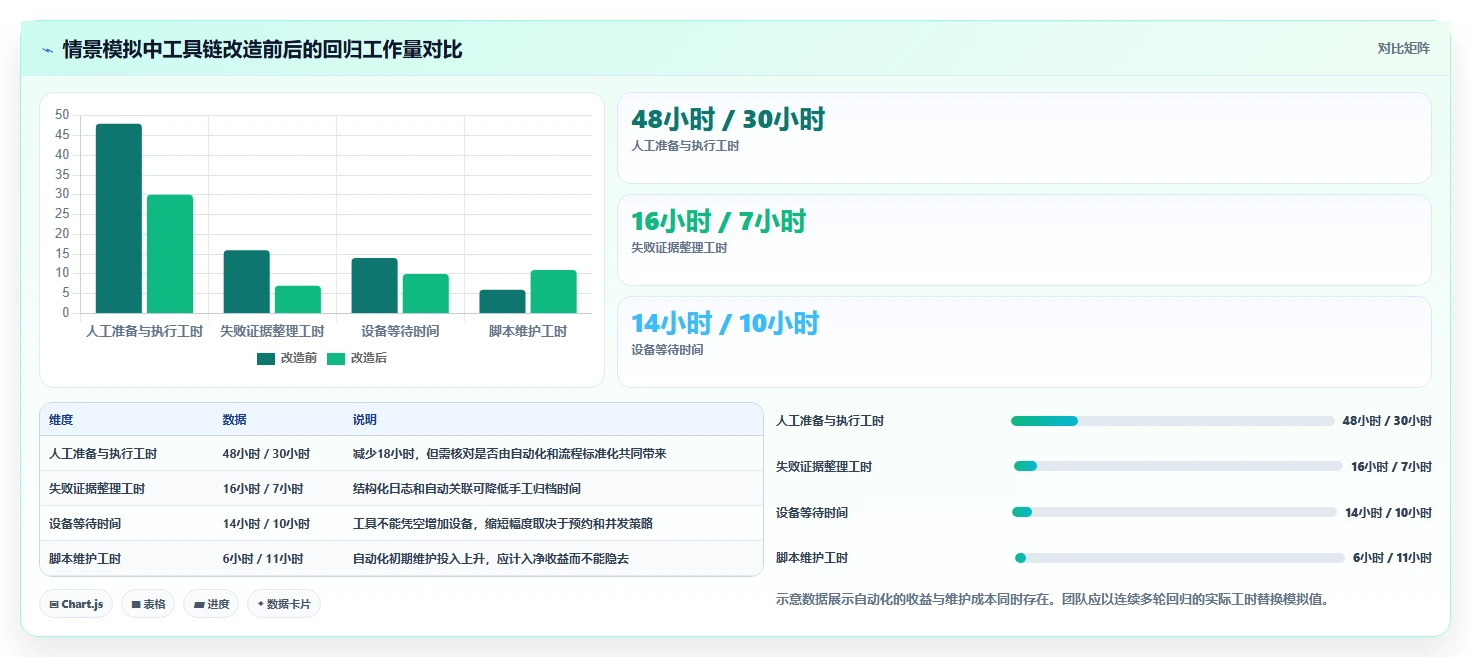Click chart x-axis label 脚本维护工时
Screen dimensions: 1471x657
coord(528,331)
